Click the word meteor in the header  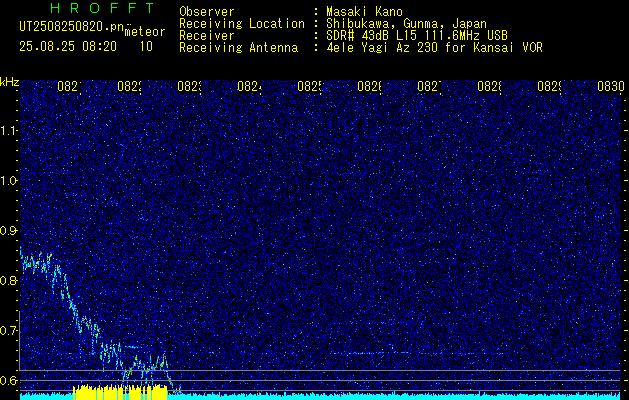[x=145, y=32]
